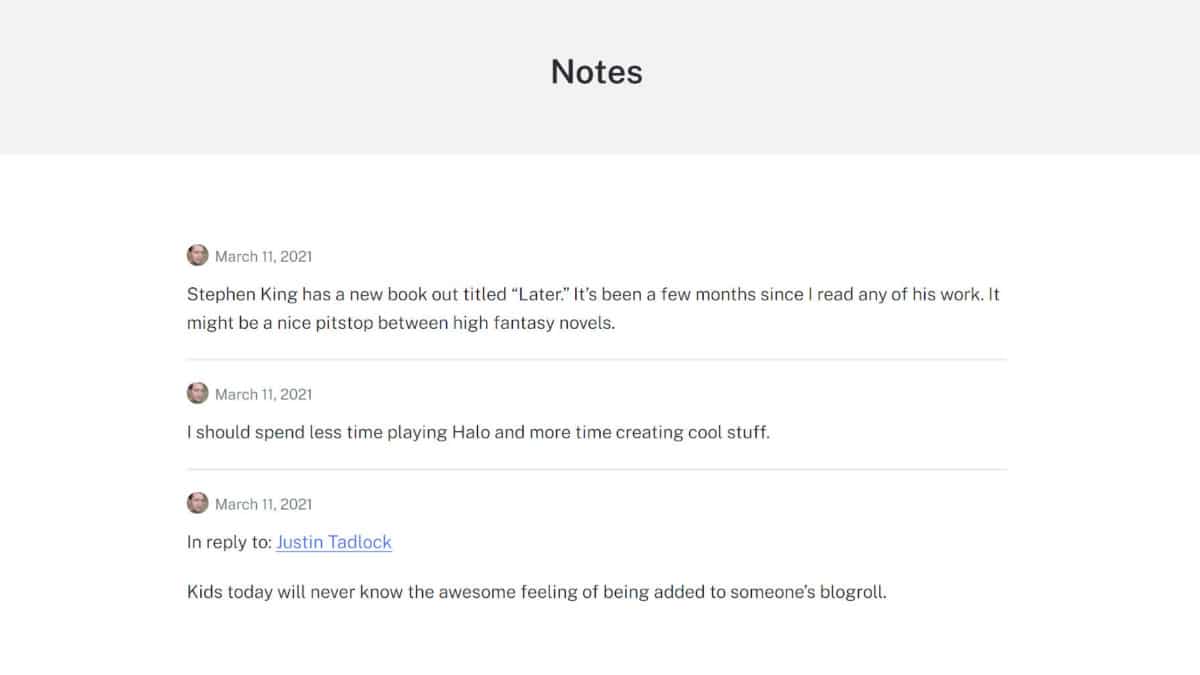
Task: Click the "In reply to:" label
Action: pos(229,542)
